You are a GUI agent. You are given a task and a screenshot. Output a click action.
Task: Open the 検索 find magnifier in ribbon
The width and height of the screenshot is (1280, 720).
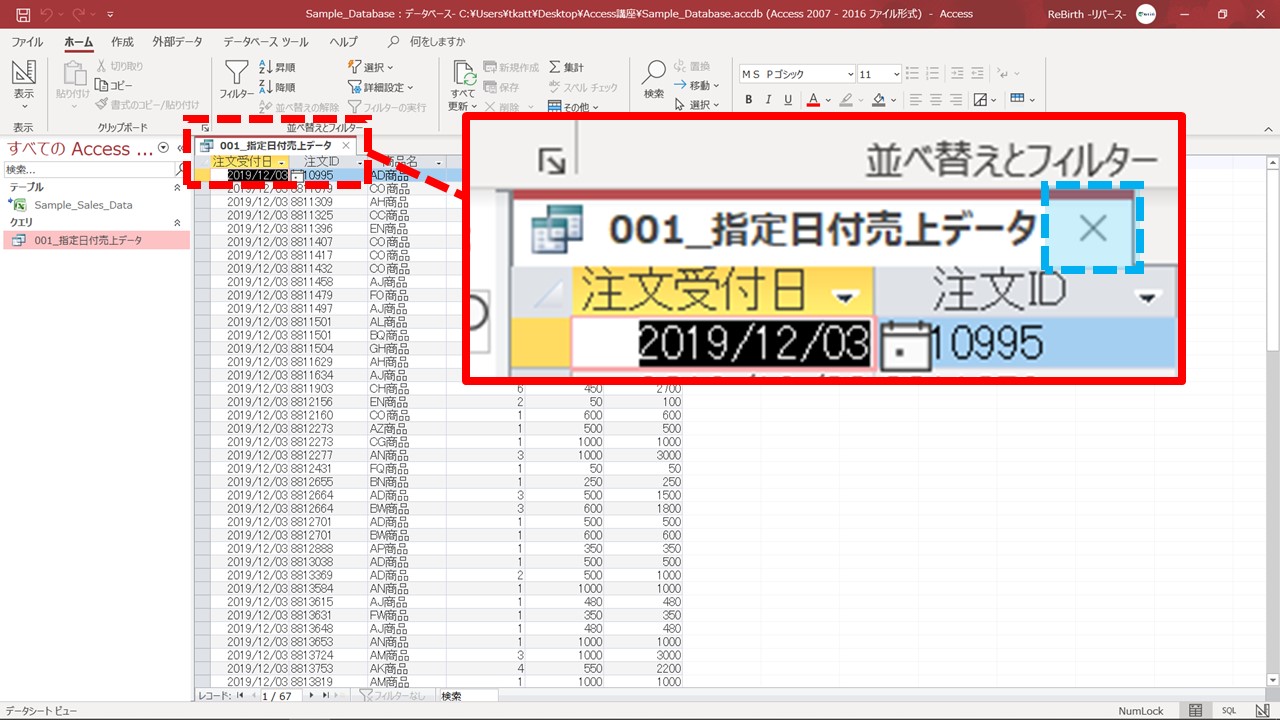653,77
